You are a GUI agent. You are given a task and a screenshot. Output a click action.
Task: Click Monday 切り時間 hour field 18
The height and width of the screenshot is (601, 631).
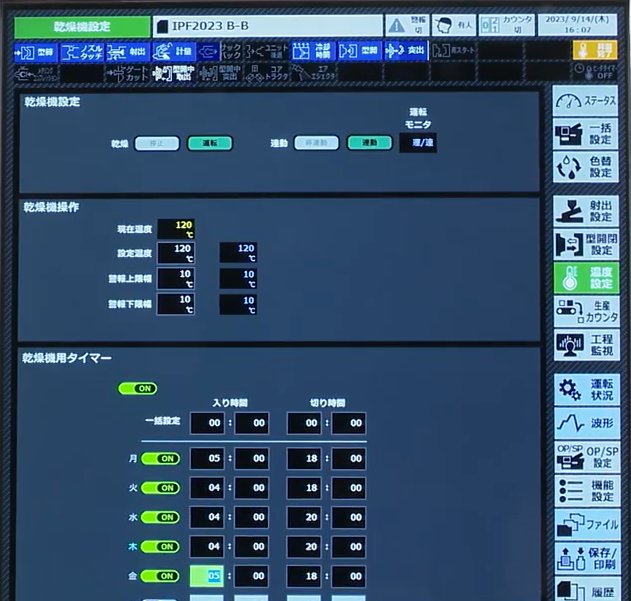pyautogui.click(x=304, y=458)
